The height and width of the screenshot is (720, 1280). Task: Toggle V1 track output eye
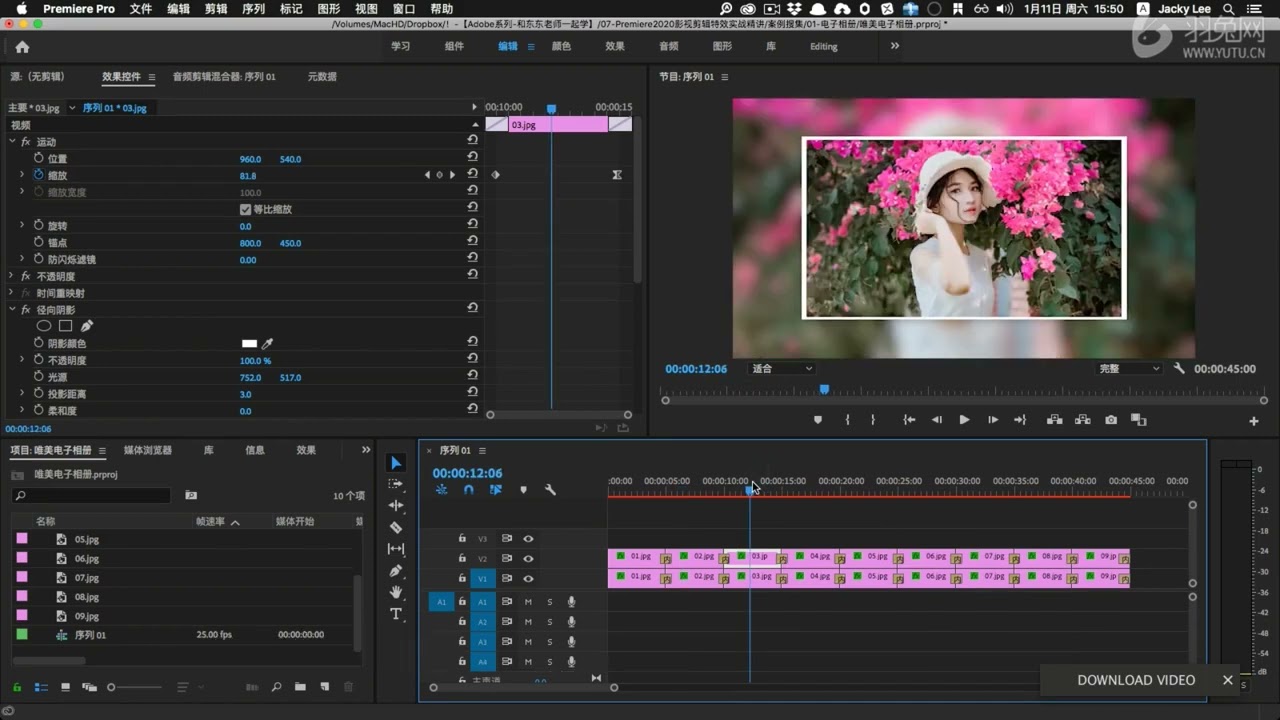[528, 579]
